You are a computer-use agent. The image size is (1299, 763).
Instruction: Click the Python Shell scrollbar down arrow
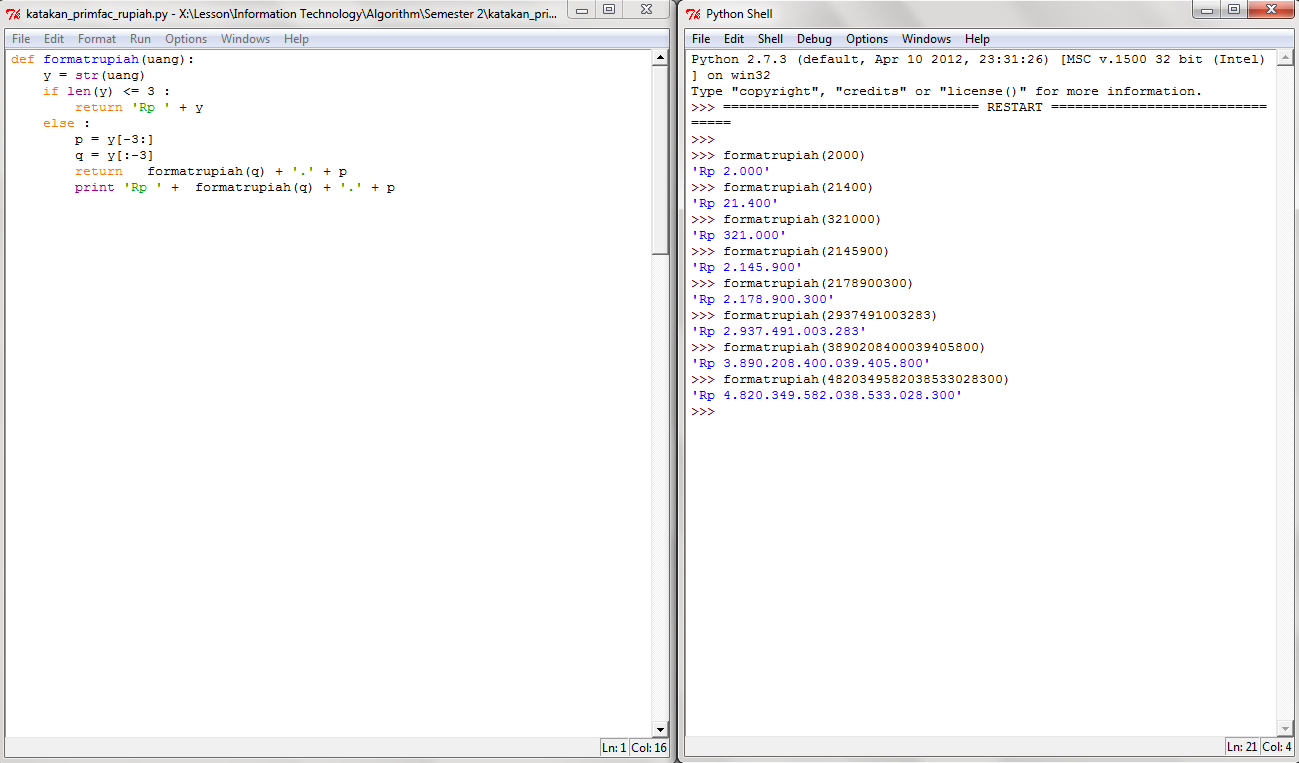coord(1285,730)
